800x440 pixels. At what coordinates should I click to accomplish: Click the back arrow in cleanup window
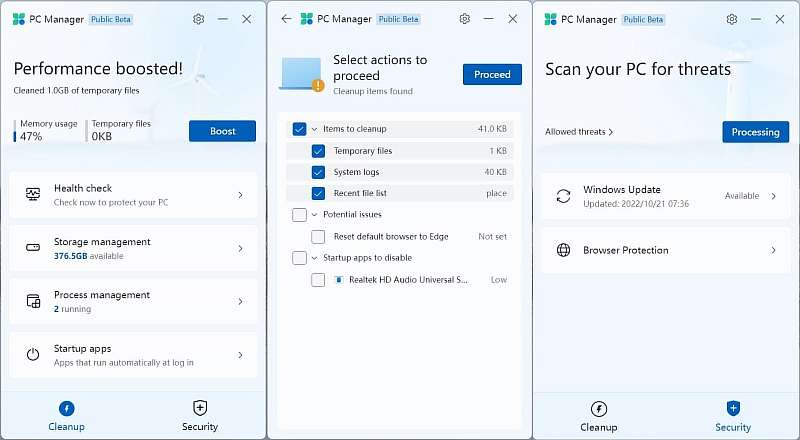pyautogui.click(x=287, y=19)
